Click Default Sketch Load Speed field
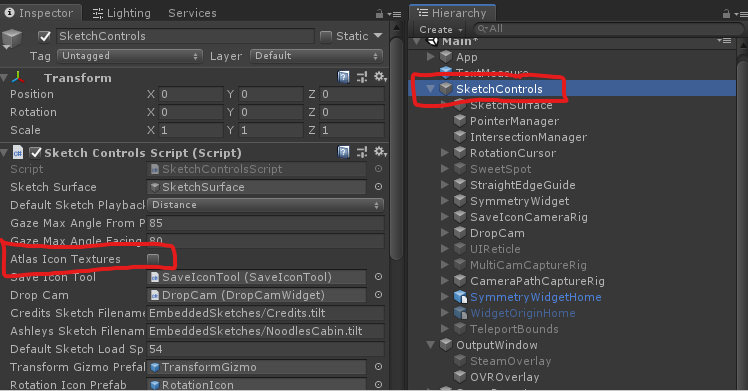This screenshot has height=391, width=748. (x=265, y=349)
